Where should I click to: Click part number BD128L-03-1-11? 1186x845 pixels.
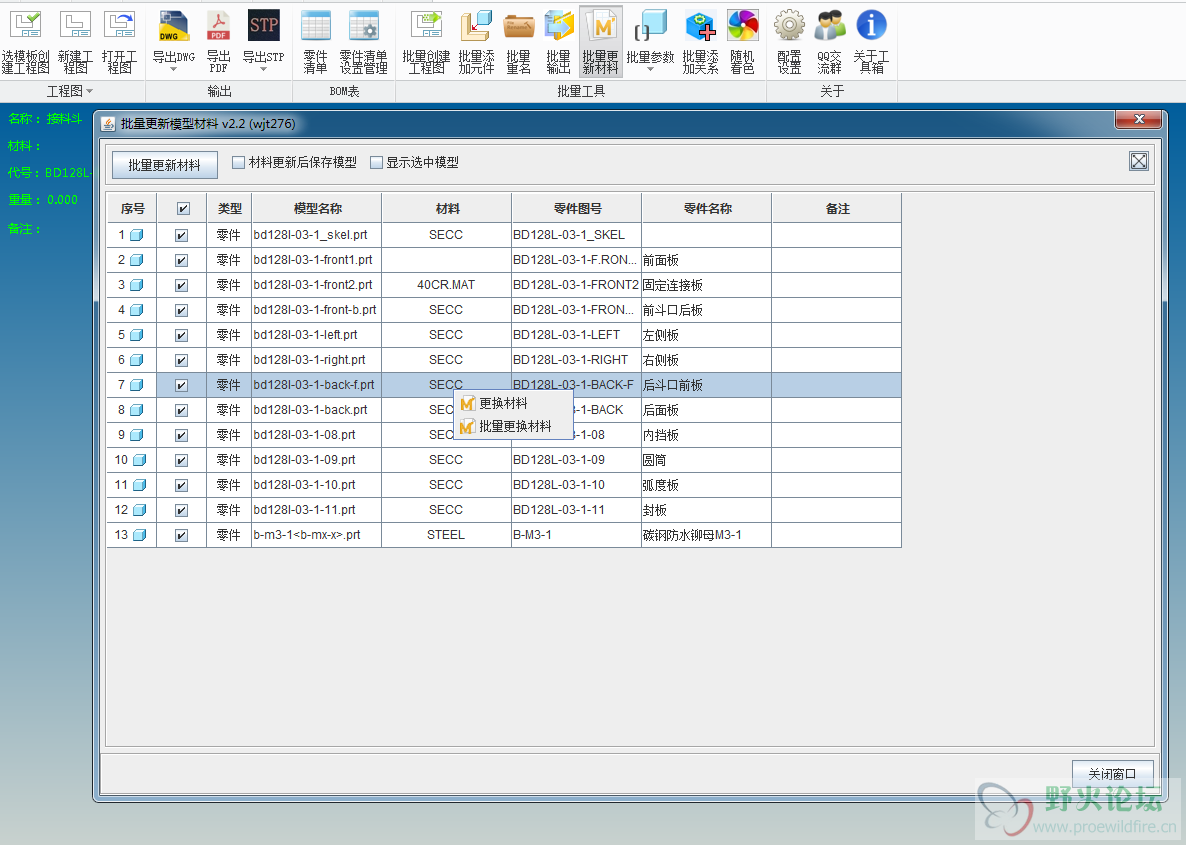pos(576,510)
